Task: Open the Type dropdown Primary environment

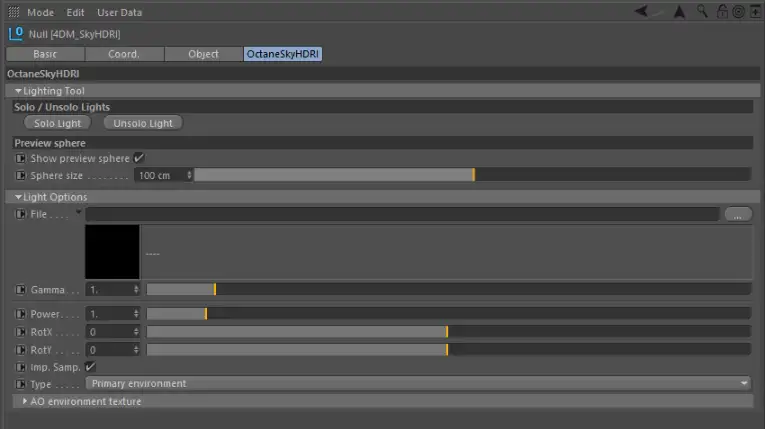Action: click(x=418, y=384)
